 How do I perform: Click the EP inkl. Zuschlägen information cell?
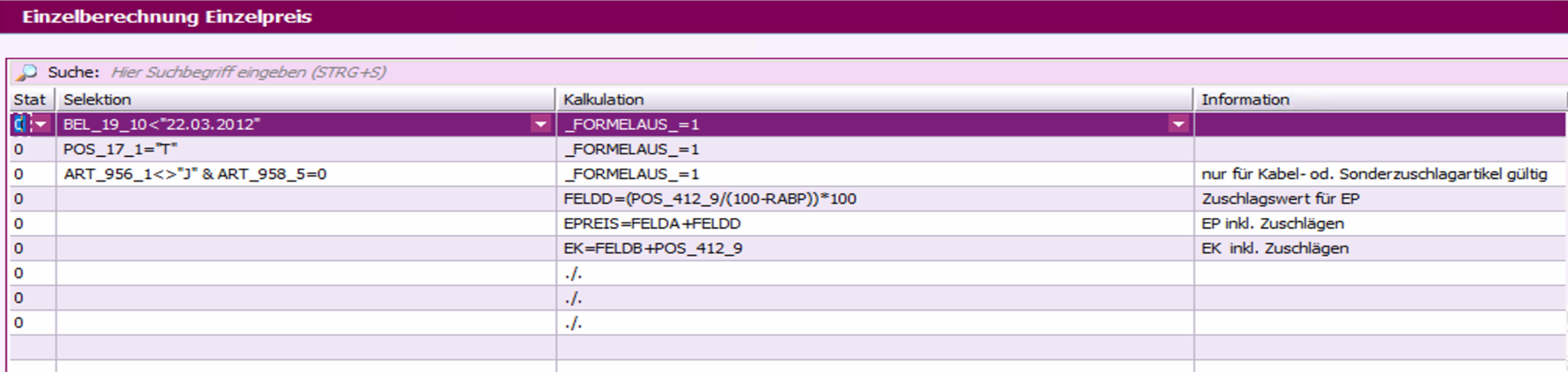[x=1378, y=224]
